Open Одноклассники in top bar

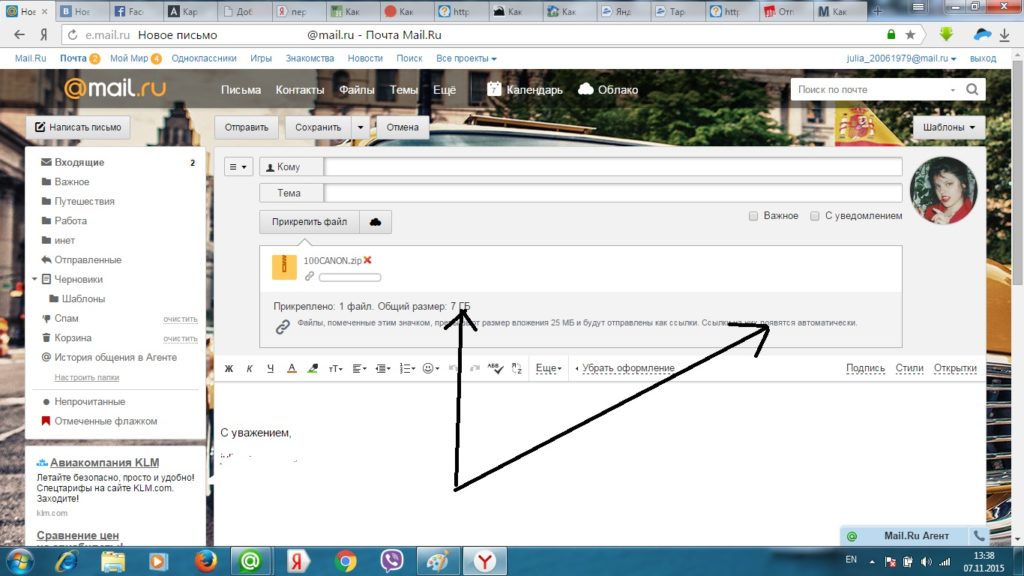tap(204, 58)
